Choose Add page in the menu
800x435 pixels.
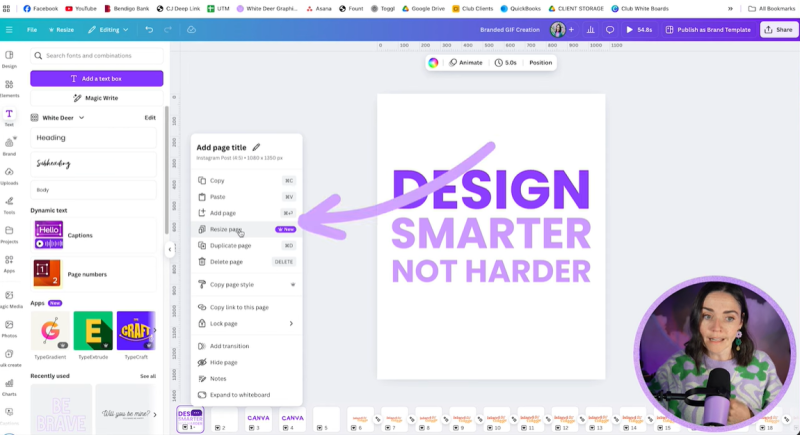coord(246,213)
